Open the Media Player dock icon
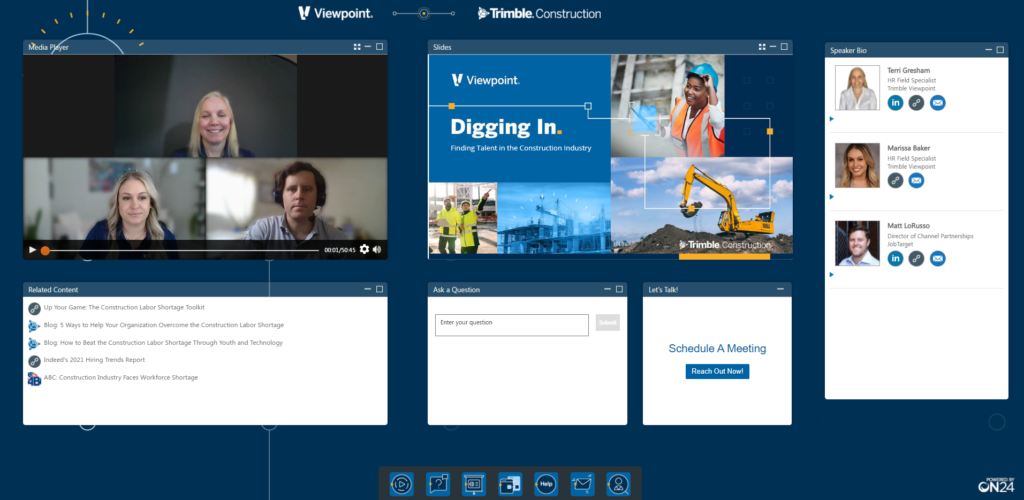Screen dimensions: 1024x500 click(402, 484)
